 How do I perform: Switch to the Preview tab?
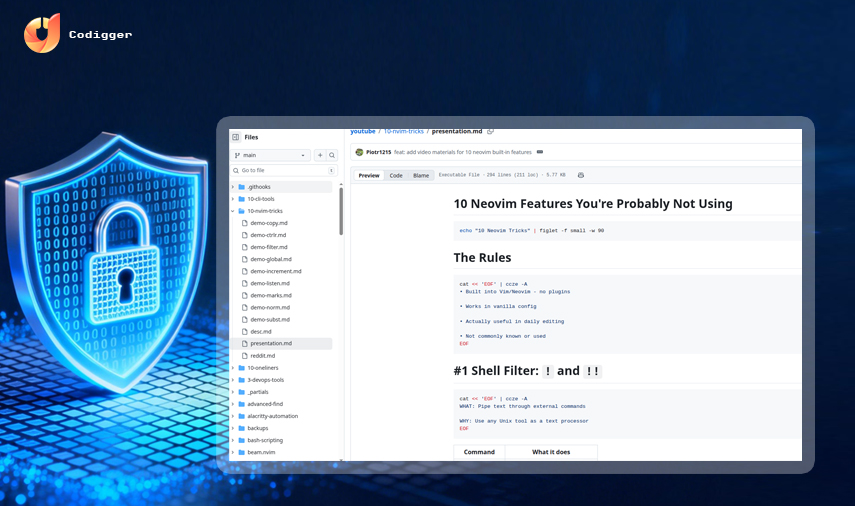[369, 175]
